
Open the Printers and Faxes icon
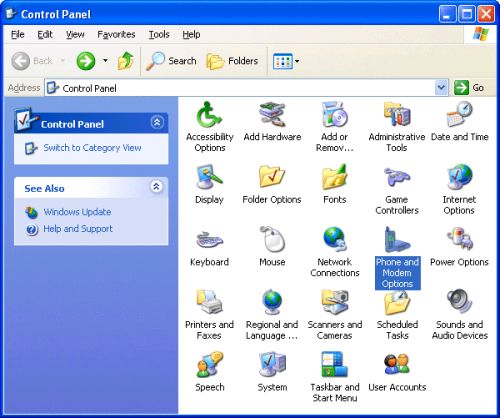(x=209, y=302)
